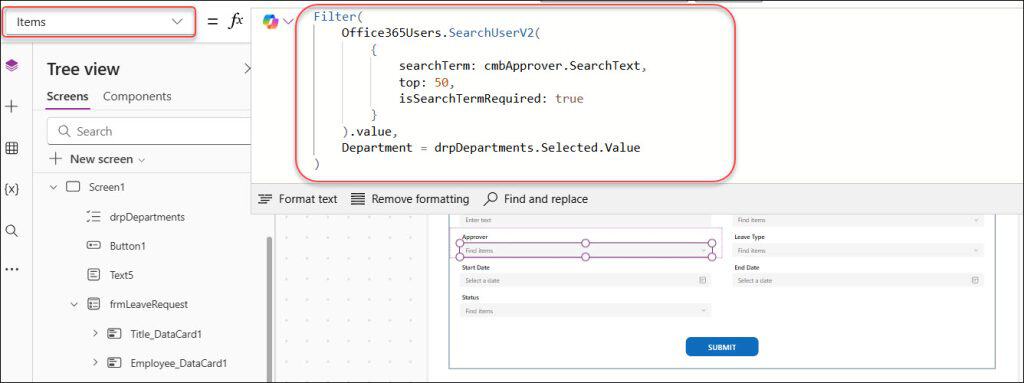Open the Items property dropdown
Viewport: 1024px width, 383px height.
[99, 22]
